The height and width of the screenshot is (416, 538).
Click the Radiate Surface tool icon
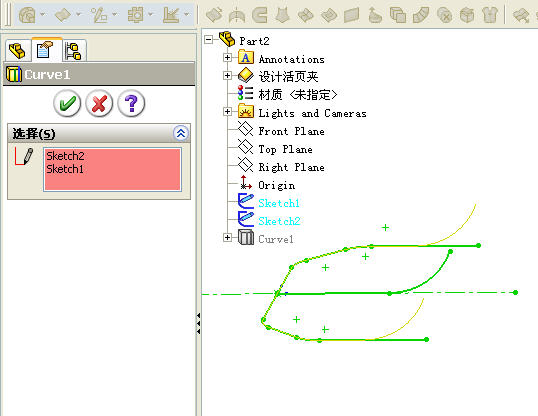[329, 15]
